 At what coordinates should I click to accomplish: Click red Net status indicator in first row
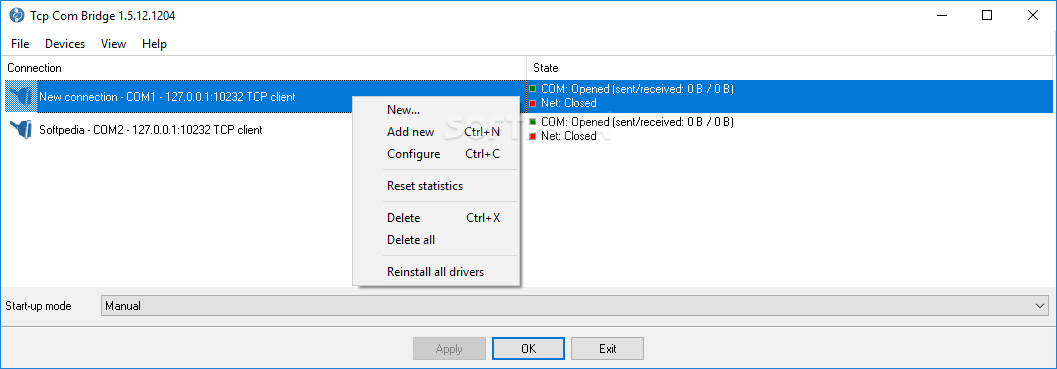(533, 103)
